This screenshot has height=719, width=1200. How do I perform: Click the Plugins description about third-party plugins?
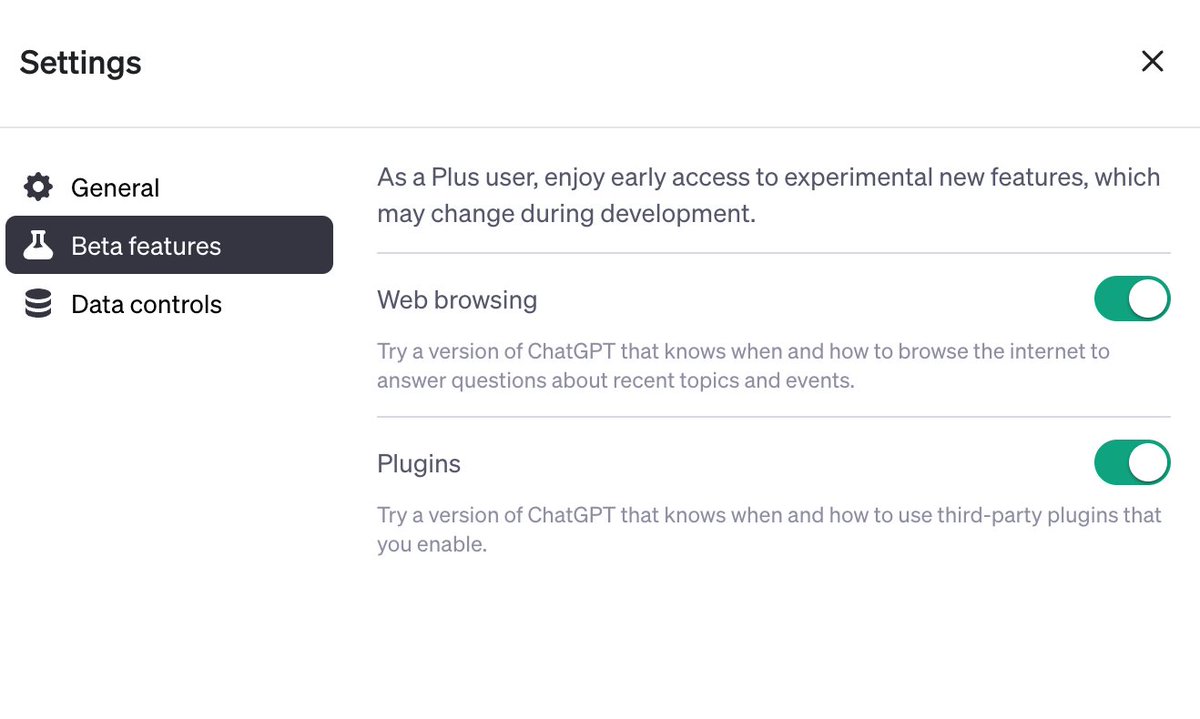(769, 530)
